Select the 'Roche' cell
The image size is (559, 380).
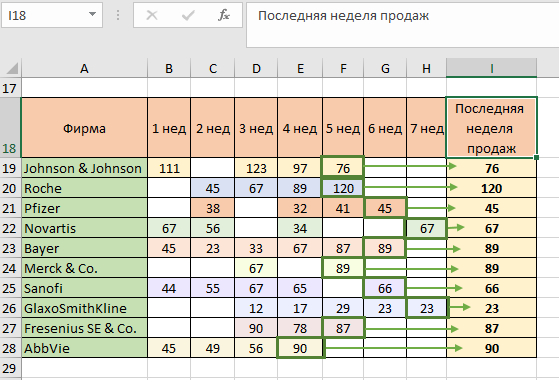point(84,188)
